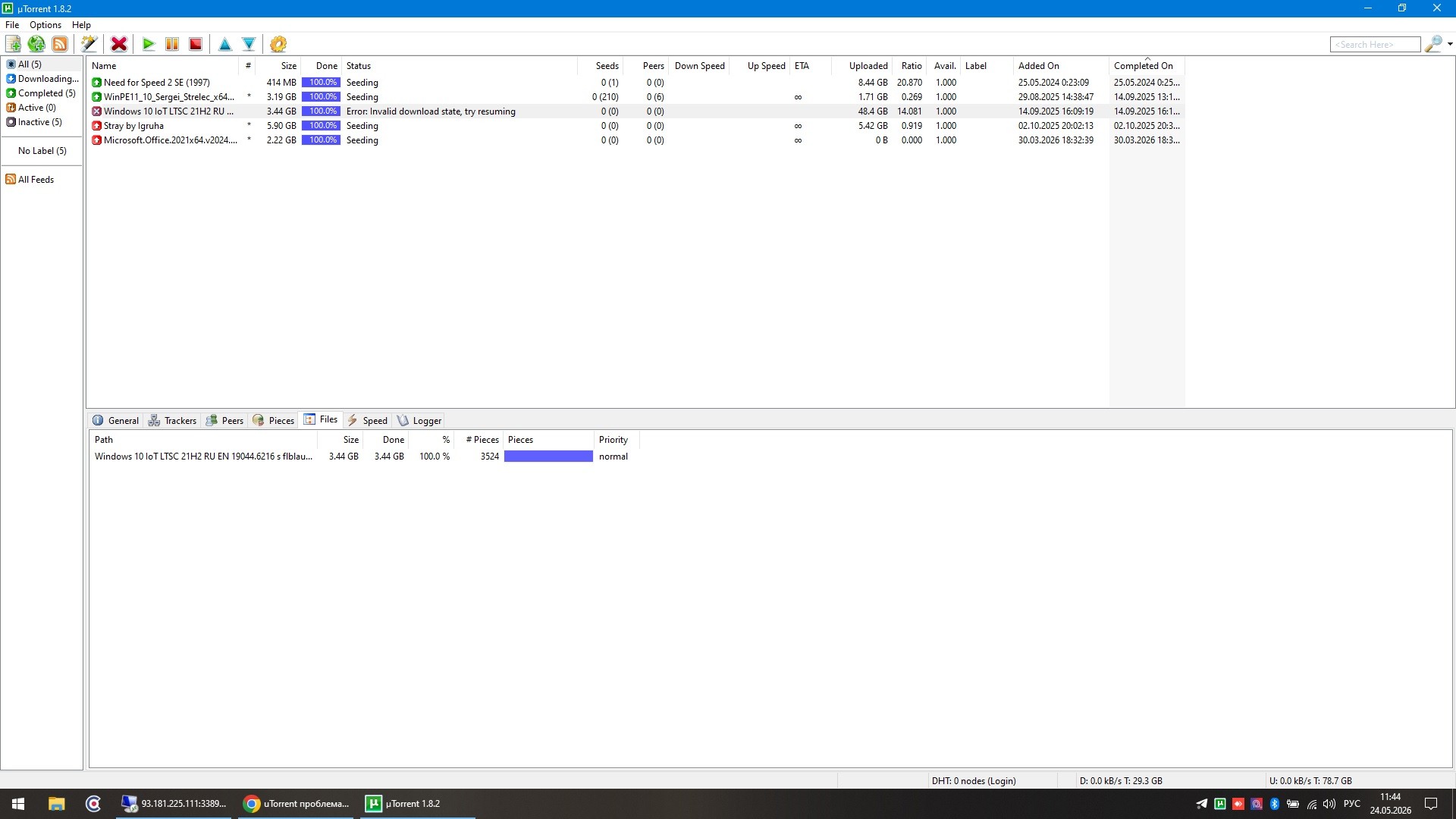Click the red Stop torrent icon

[196, 44]
